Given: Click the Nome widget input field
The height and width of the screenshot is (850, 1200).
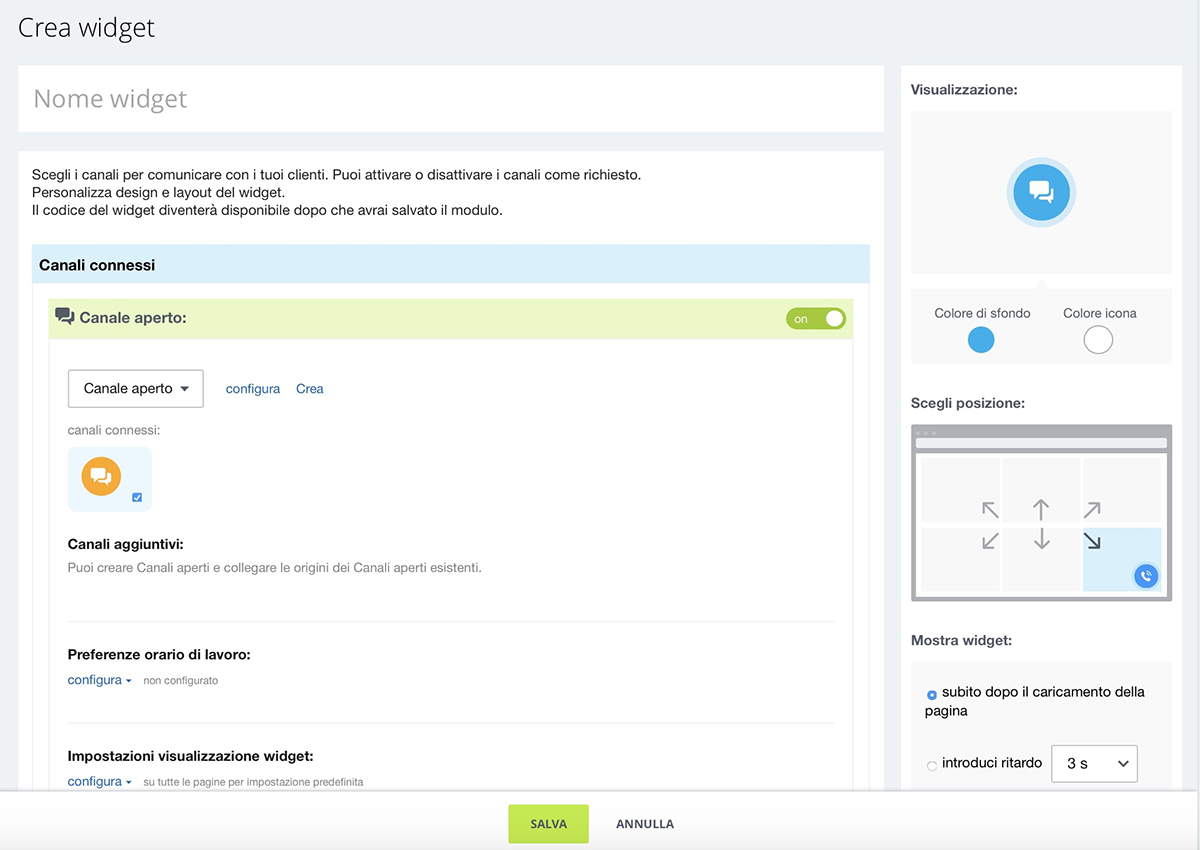Looking at the screenshot, I should coord(451,99).
